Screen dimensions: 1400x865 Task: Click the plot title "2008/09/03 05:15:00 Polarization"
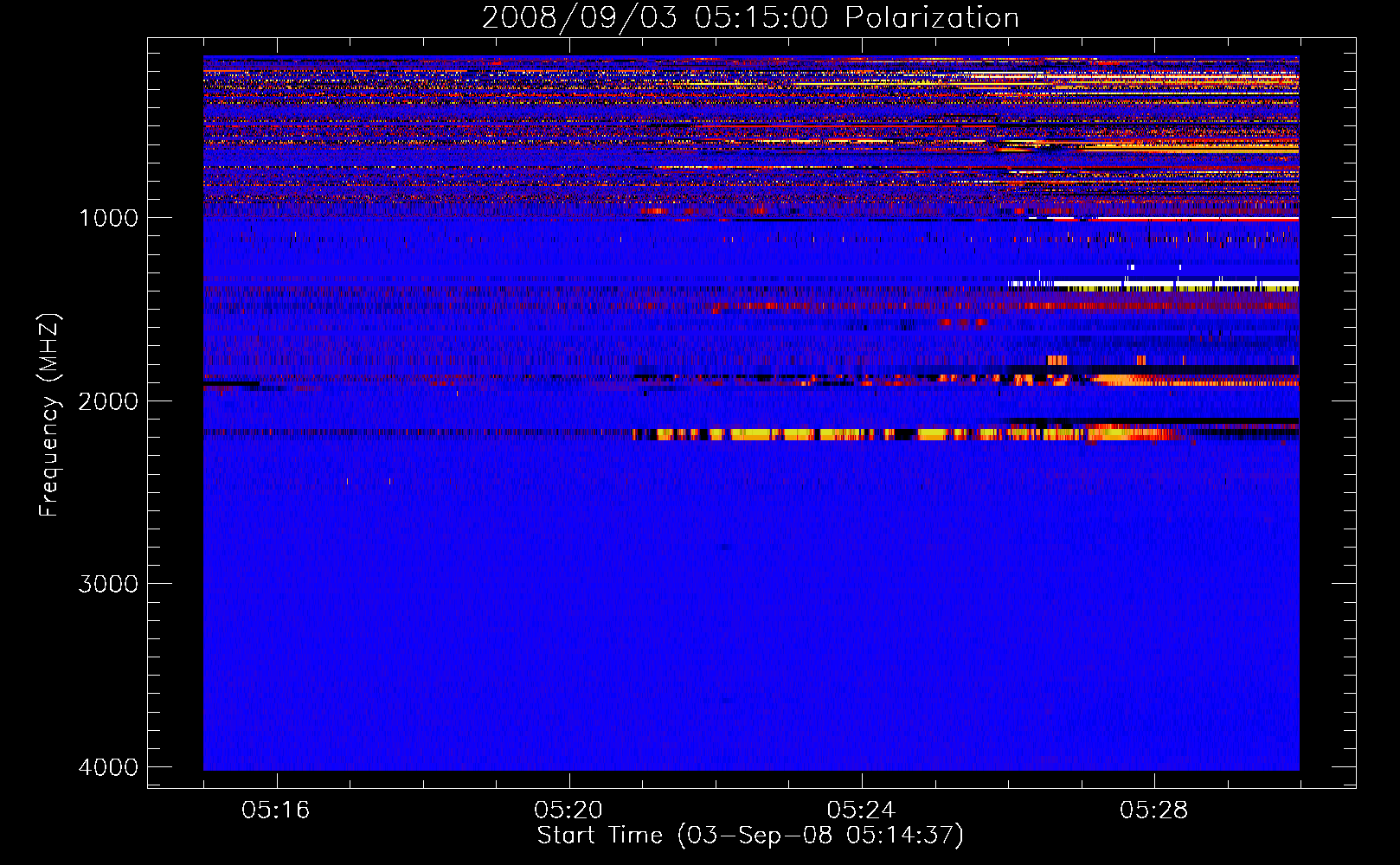(750, 17)
